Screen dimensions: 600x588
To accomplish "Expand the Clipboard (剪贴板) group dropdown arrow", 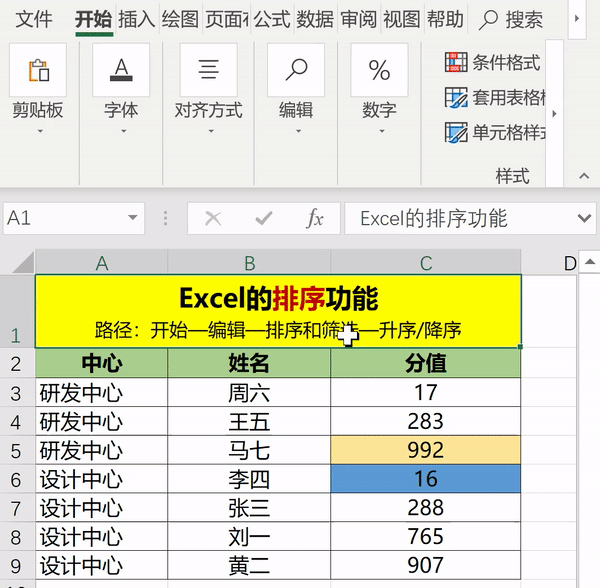I will click(40, 131).
